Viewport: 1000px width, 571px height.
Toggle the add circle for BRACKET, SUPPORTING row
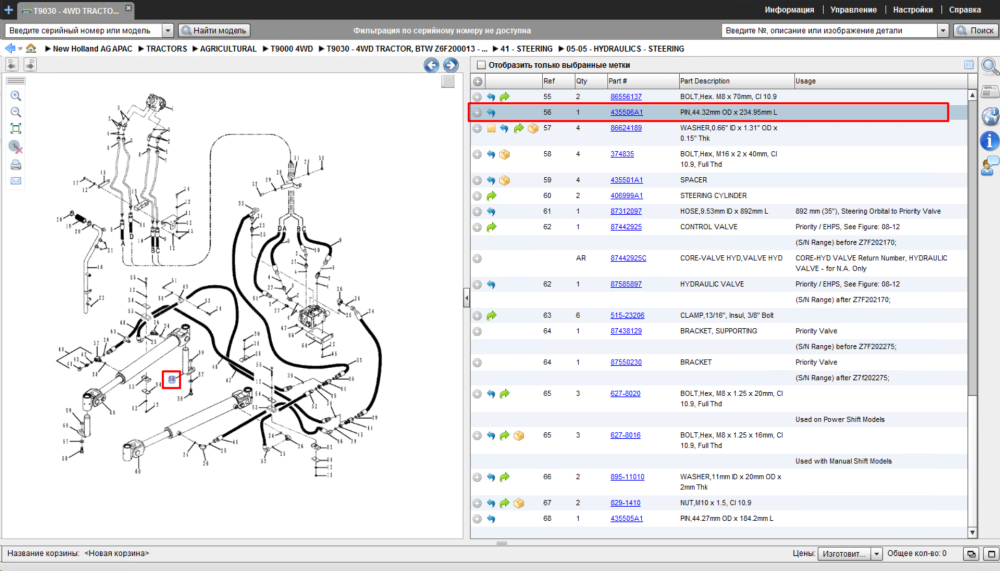click(x=477, y=331)
